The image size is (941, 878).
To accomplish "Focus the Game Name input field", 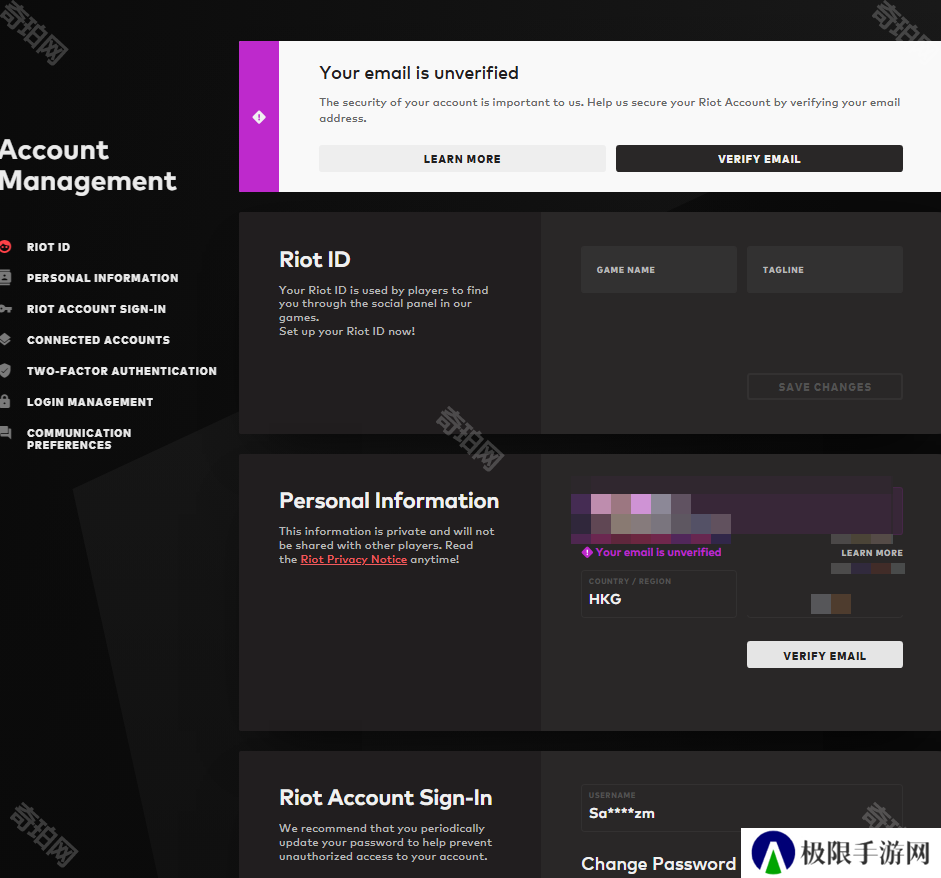I will coord(658,269).
